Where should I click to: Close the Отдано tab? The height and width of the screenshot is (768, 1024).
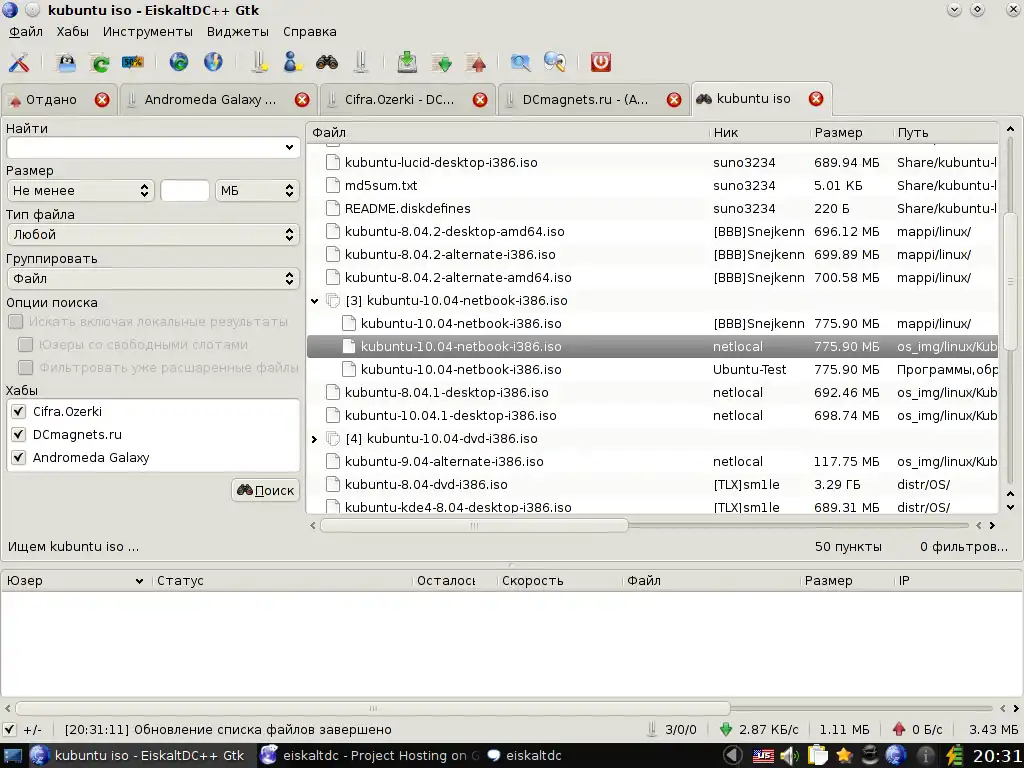(x=102, y=99)
